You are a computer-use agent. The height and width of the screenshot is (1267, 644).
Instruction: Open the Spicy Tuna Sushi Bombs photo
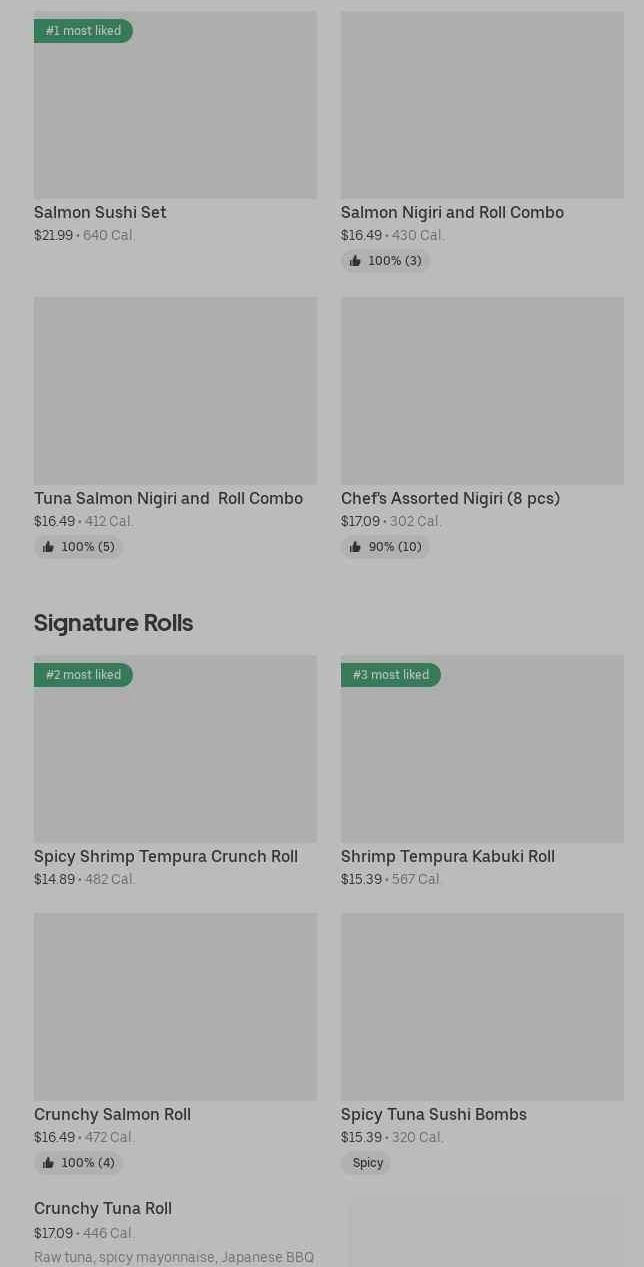[x=482, y=1006]
